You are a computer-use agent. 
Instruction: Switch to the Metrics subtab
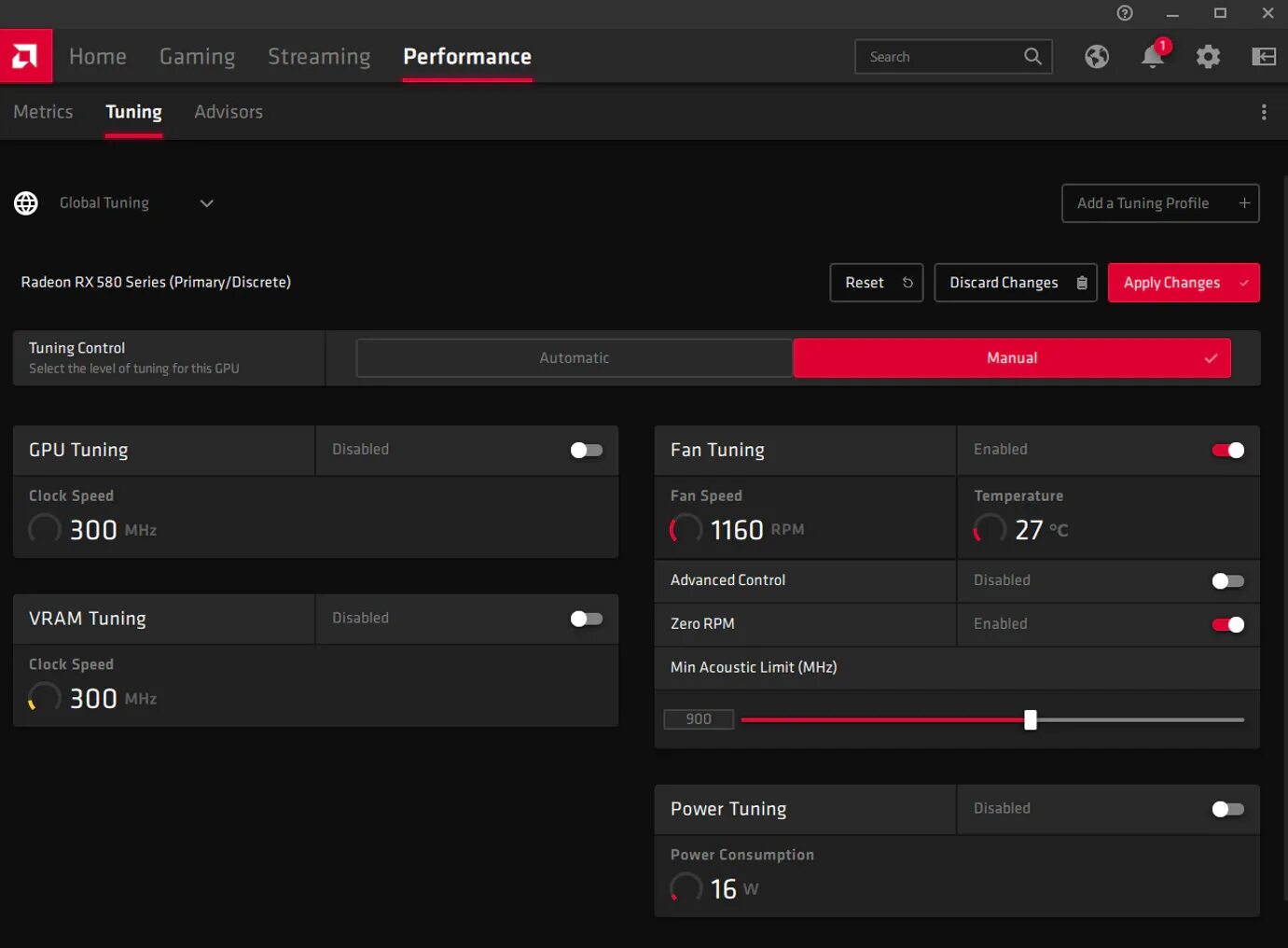[43, 112]
